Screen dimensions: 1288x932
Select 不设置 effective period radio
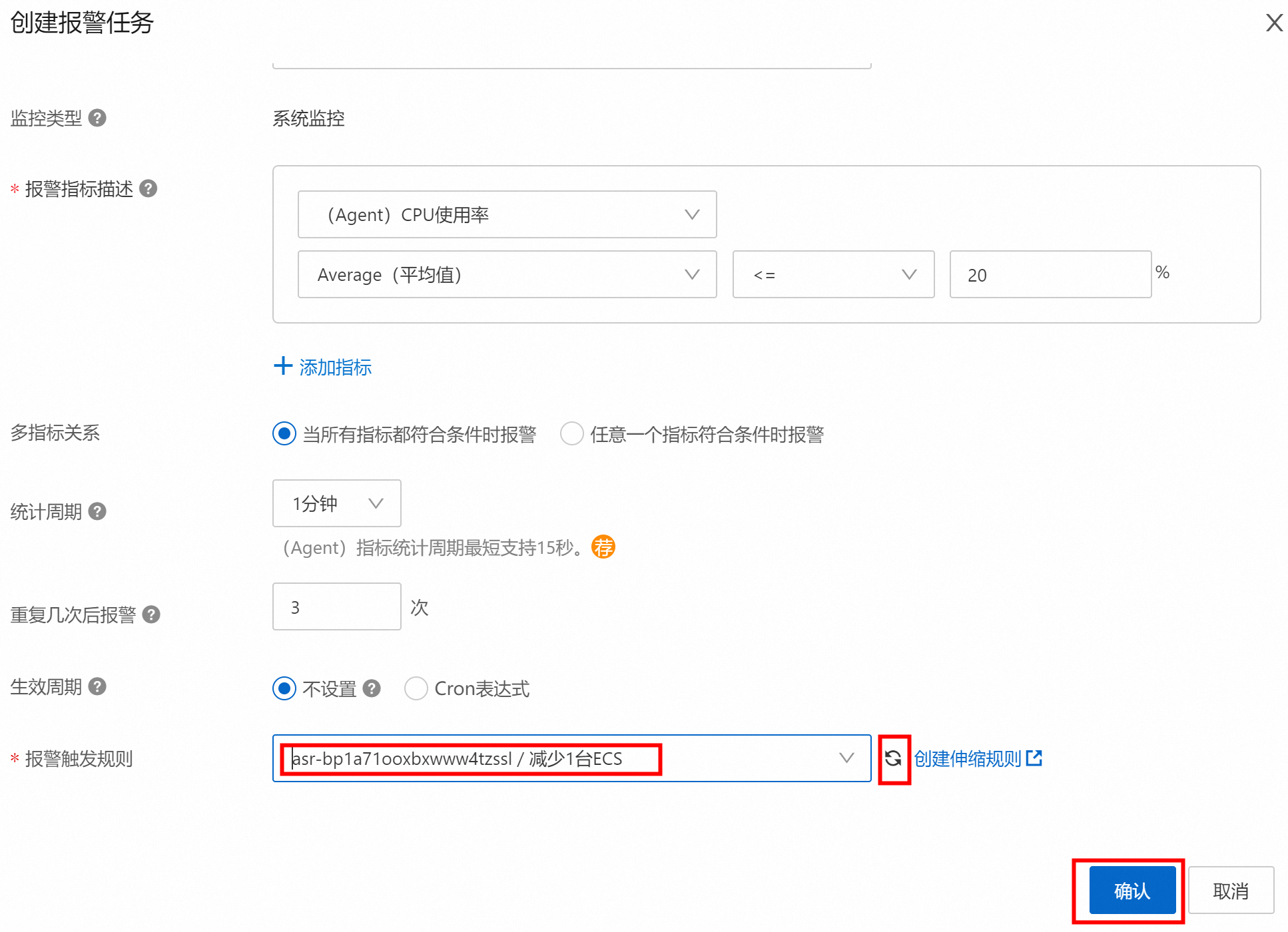[x=284, y=688]
